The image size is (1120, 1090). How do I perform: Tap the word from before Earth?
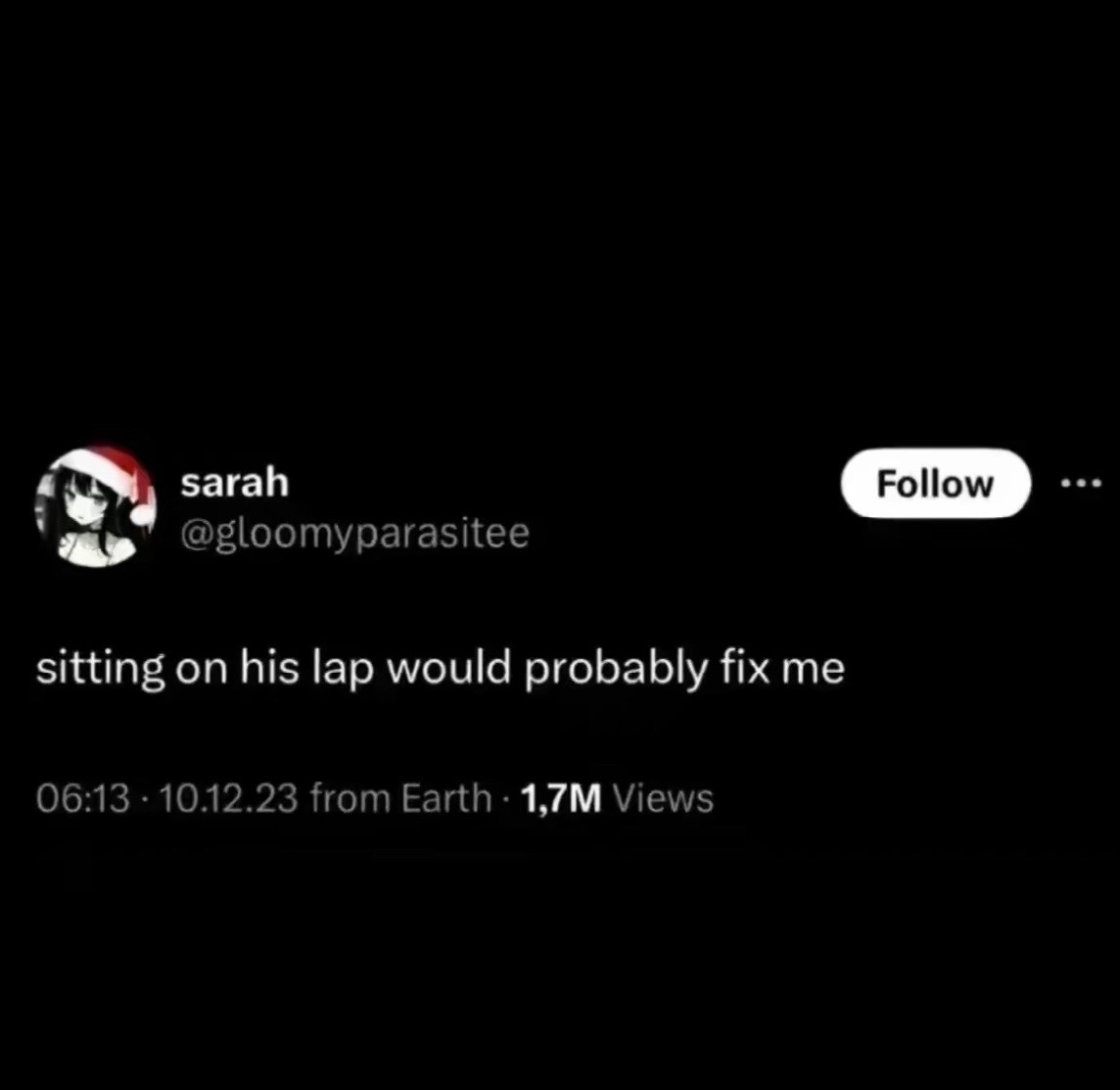(x=350, y=798)
